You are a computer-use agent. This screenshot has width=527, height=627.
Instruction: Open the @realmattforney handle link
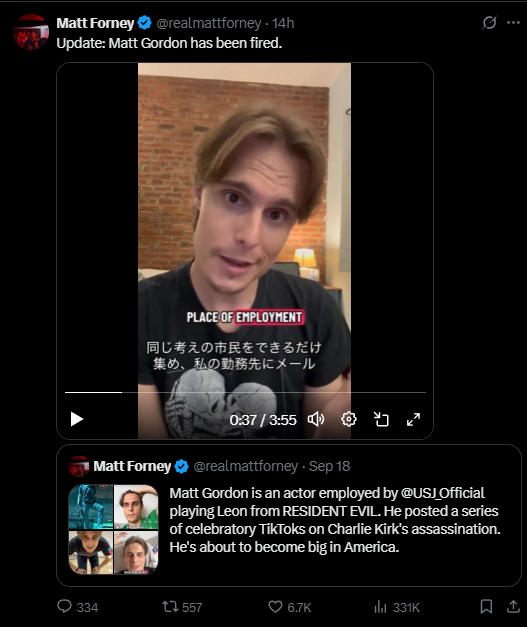[x=209, y=23]
